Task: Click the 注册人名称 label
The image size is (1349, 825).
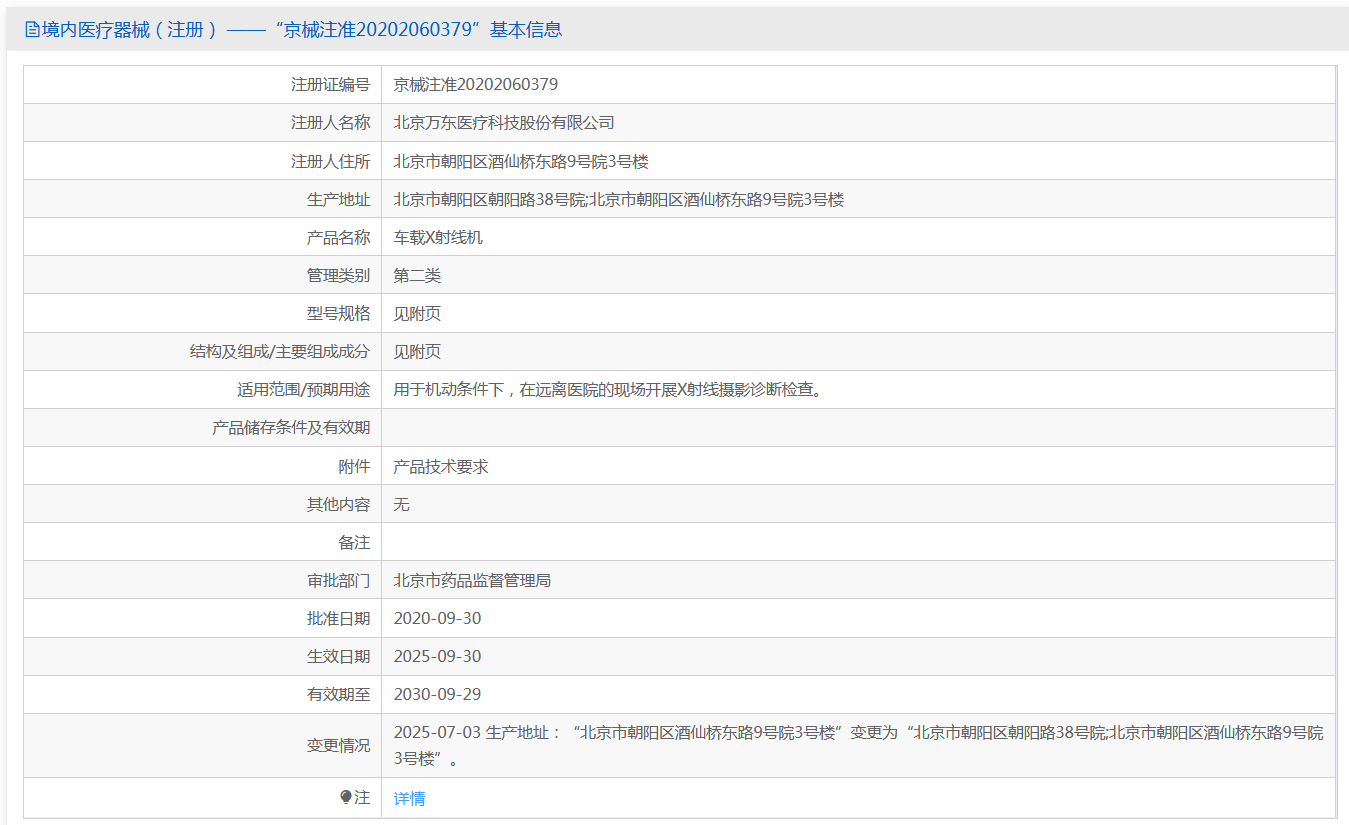Action: pyautogui.click(x=330, y=123)
